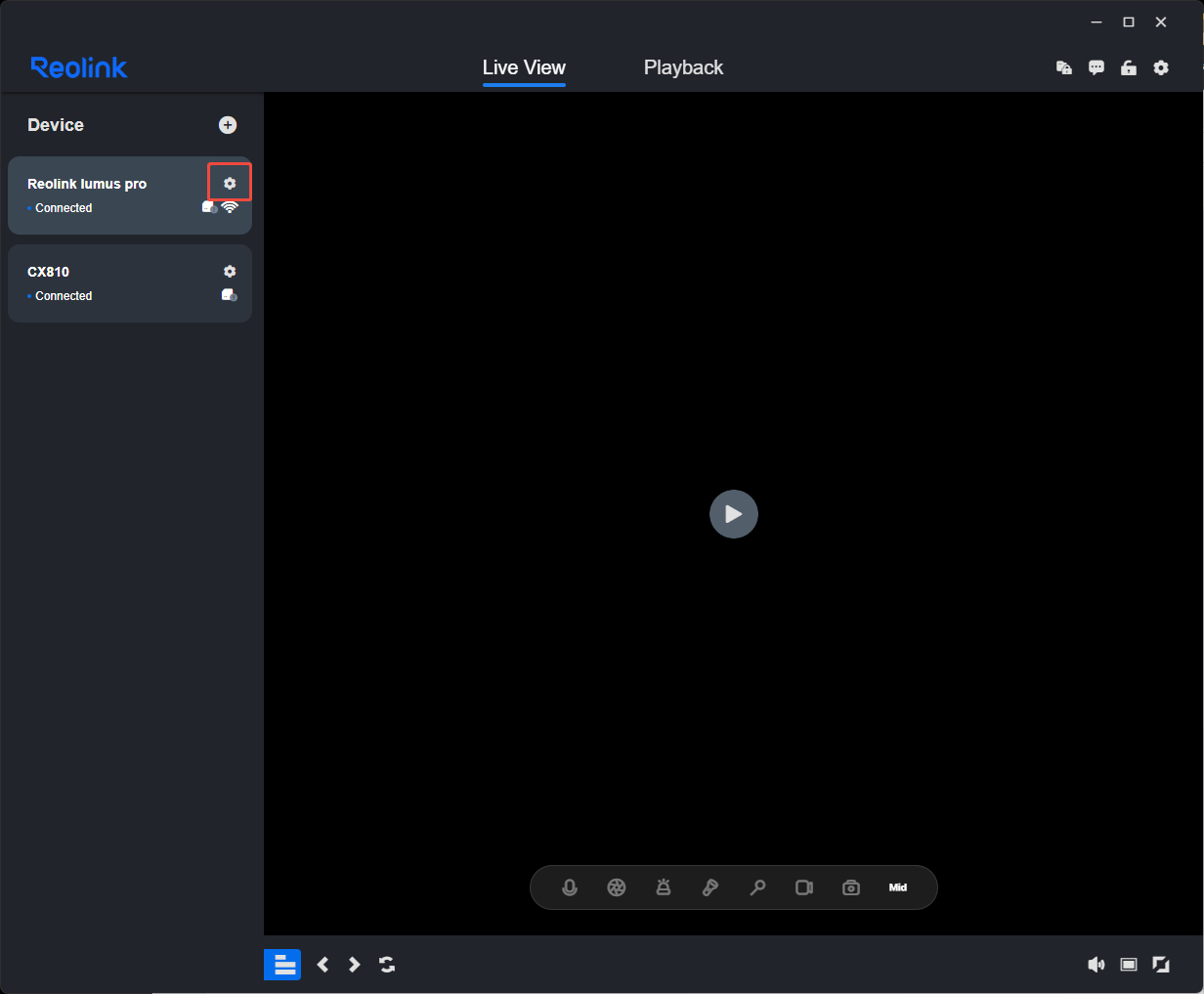Image resolution: width=1204 pixels, height=994 pixels.
Task: Select the Live View tab
Action: point(524,67)
